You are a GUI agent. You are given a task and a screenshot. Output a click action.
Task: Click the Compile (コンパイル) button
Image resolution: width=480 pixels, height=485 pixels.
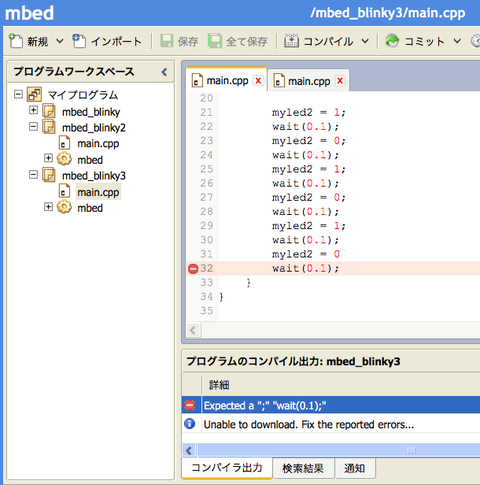318,41
